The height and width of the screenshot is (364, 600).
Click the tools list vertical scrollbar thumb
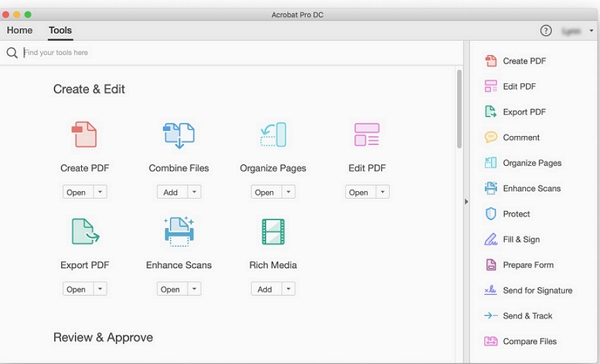[x=459, y=109]
